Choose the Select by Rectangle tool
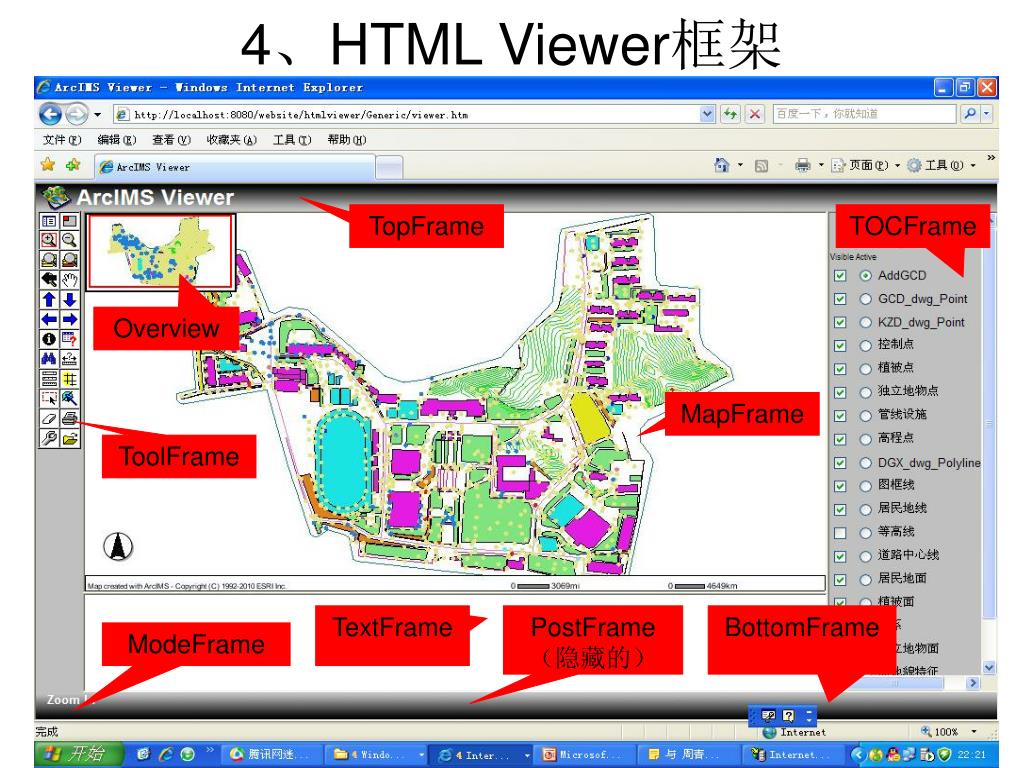1024x768 pixels. click(49, 398)
